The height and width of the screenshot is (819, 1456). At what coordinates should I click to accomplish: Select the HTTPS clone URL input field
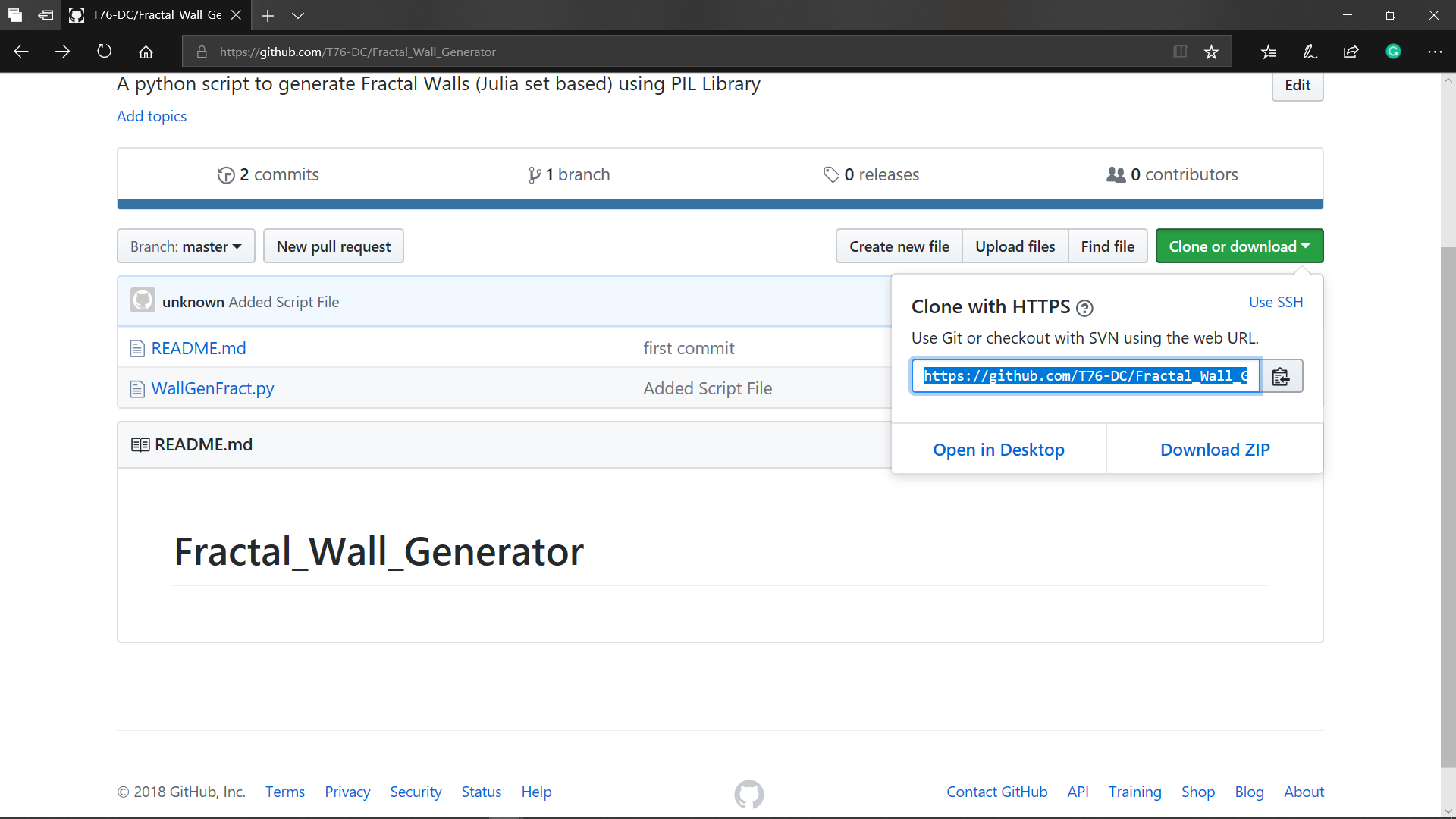[x=1084, y=375]
